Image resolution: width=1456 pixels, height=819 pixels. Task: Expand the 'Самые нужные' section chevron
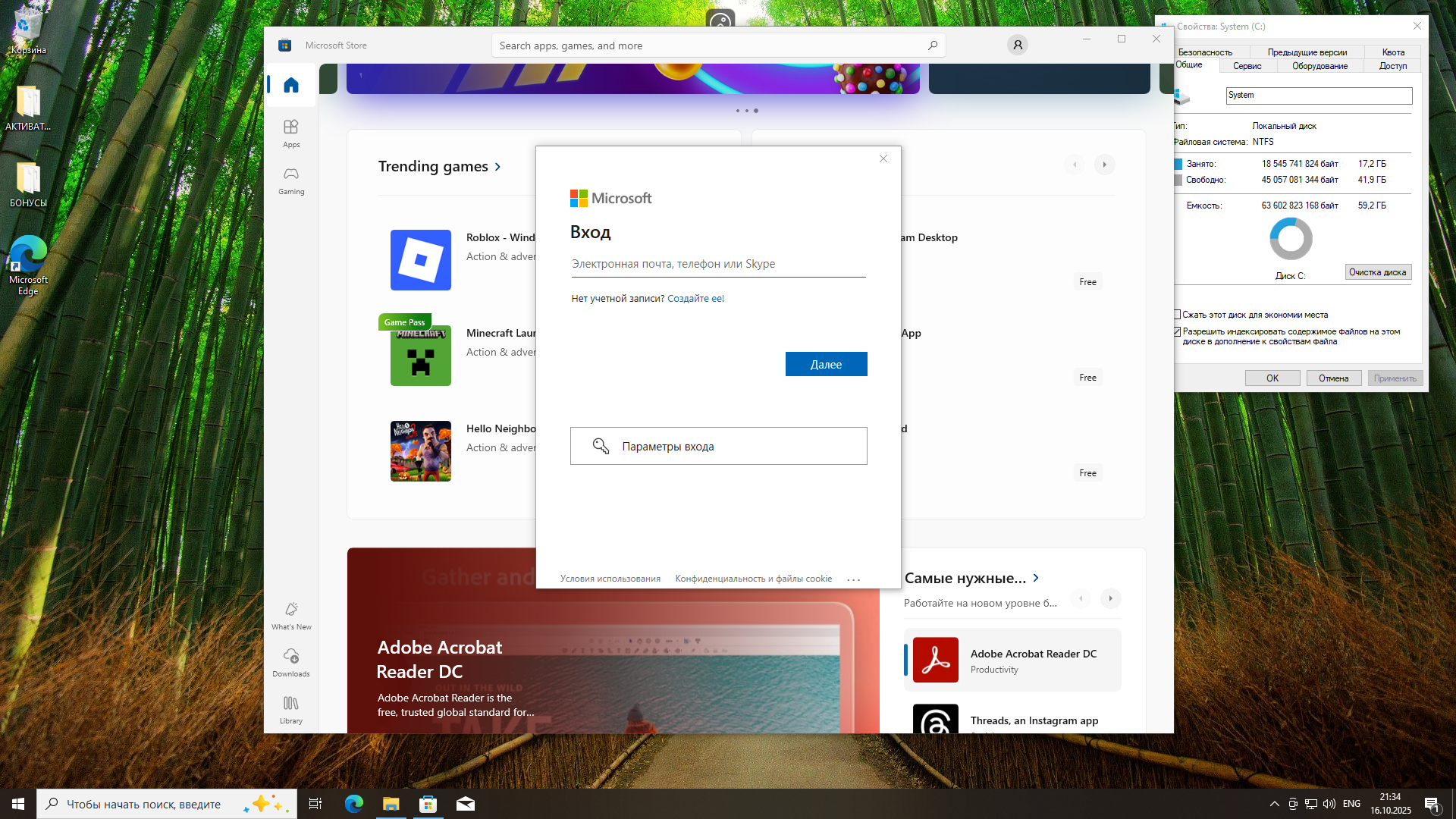coord(1036,578)
